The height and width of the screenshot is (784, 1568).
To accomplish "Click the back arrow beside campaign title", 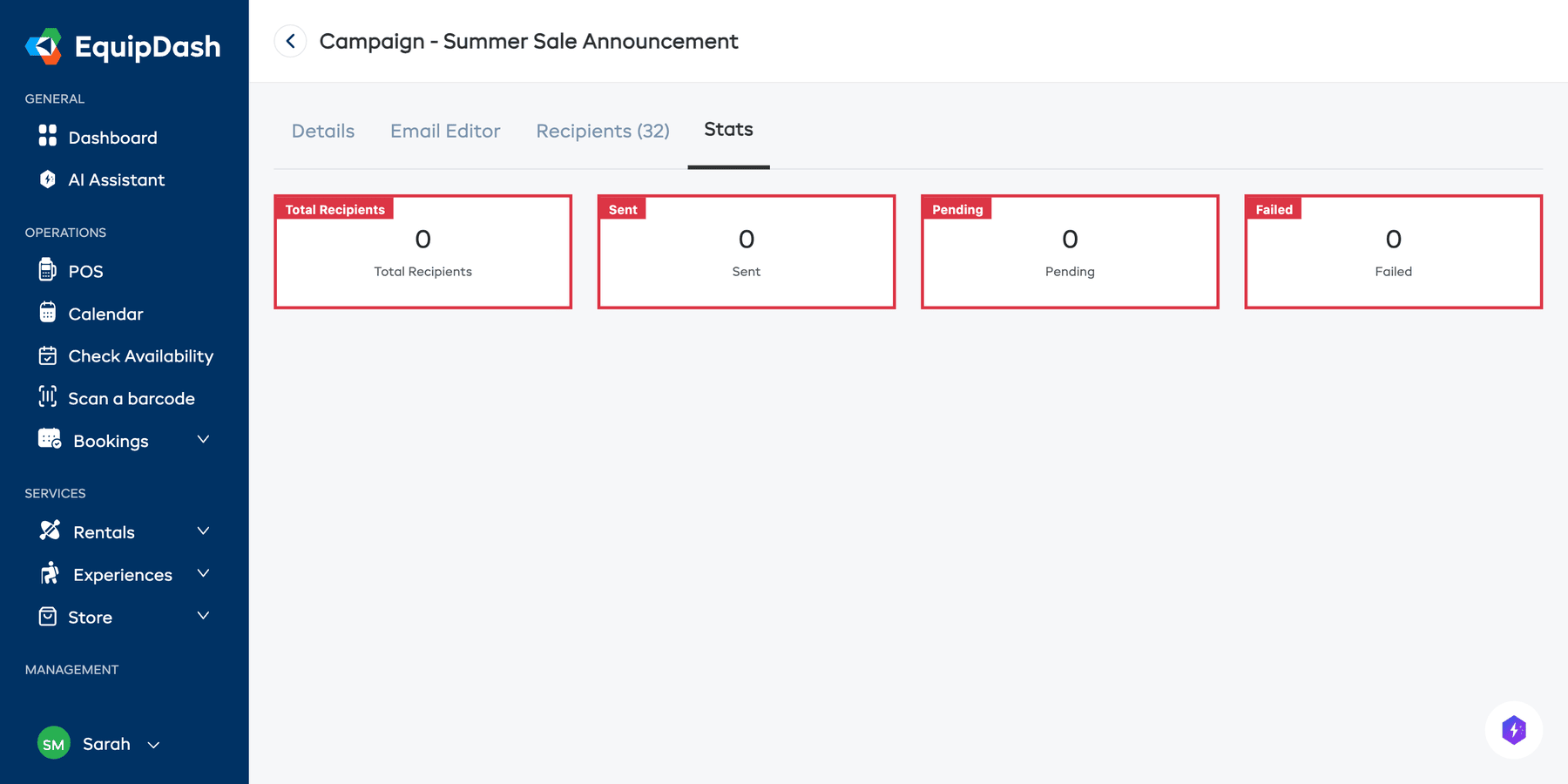I will (x=290, y=41).
